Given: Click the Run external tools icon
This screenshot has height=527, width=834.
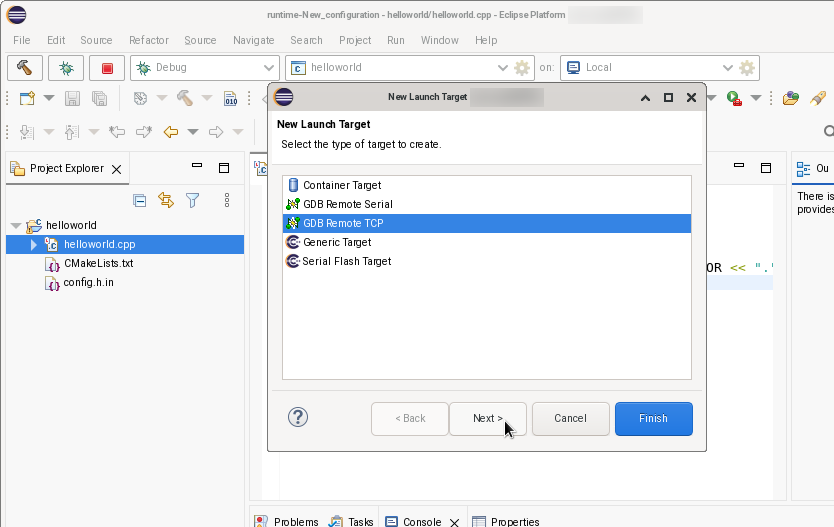Looking at the screenshot, I should click(x=735, y=98).
